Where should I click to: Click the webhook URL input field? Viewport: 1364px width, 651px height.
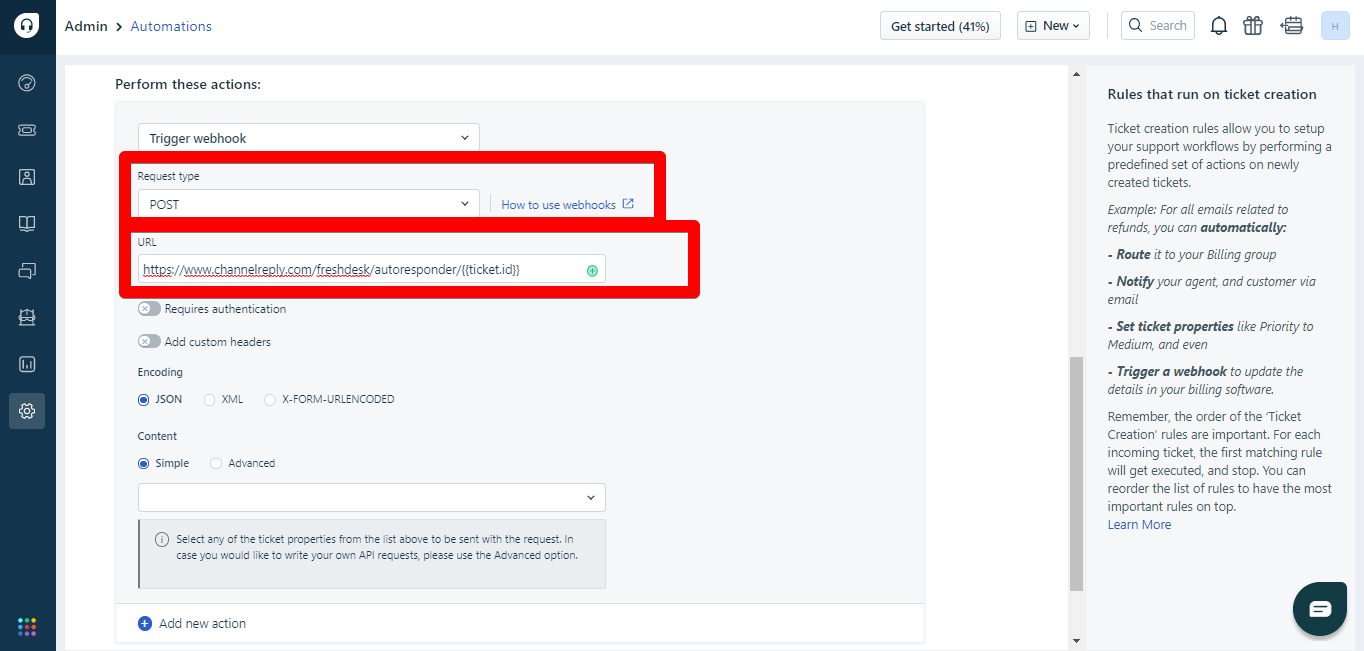[x=372, y=270]
